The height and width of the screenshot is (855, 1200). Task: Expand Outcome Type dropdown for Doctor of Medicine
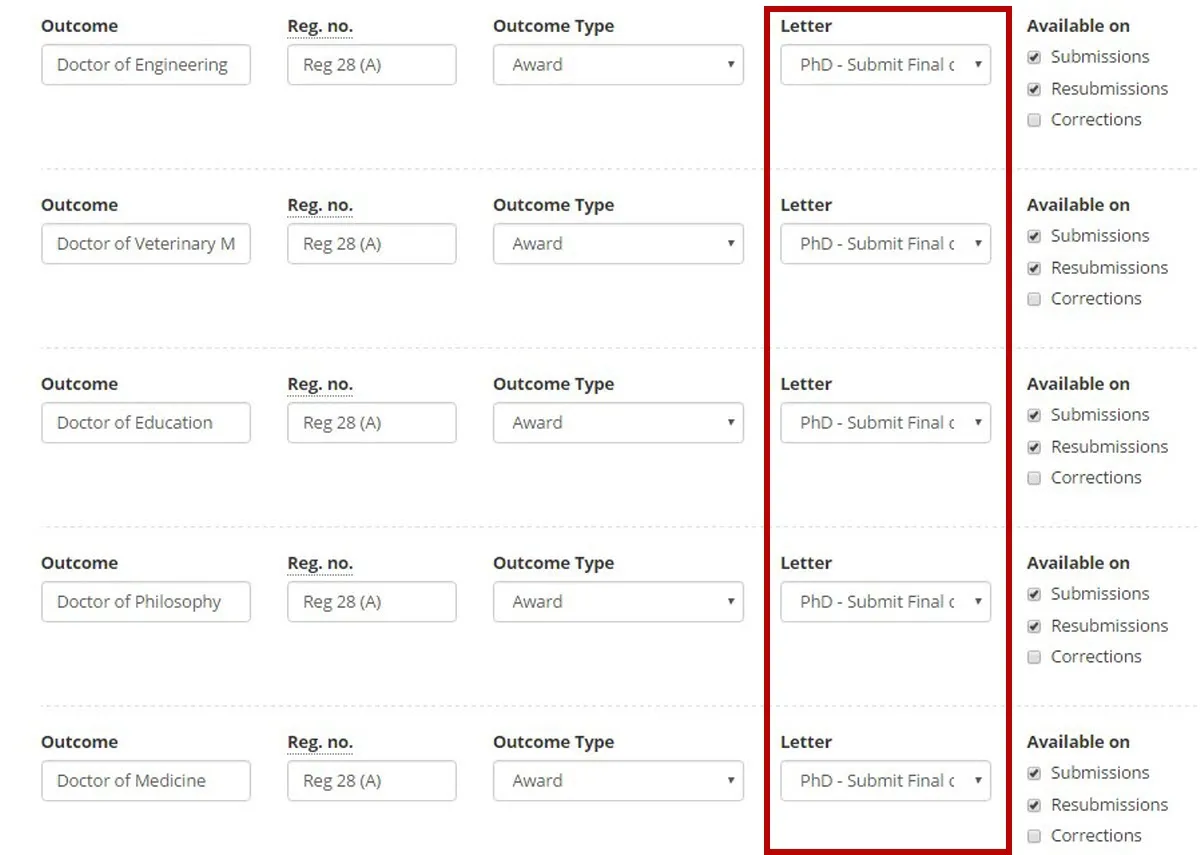click(617, 780)
